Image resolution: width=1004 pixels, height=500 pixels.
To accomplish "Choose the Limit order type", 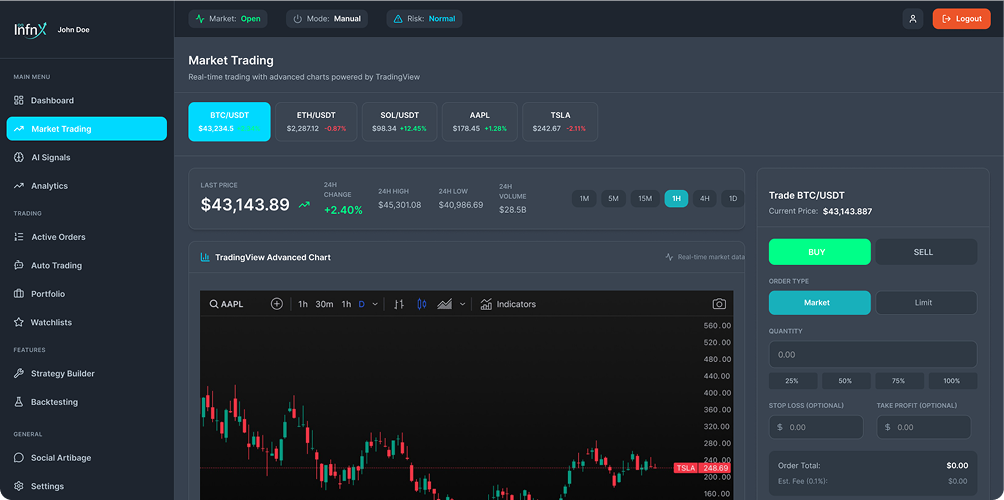I will point(926,302).
